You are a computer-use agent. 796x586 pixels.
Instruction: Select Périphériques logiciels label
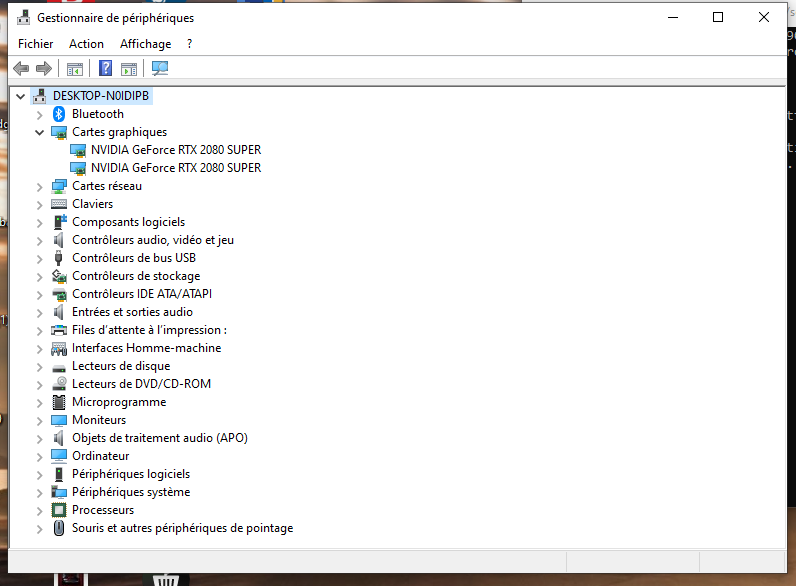click(x=131, y=474)
